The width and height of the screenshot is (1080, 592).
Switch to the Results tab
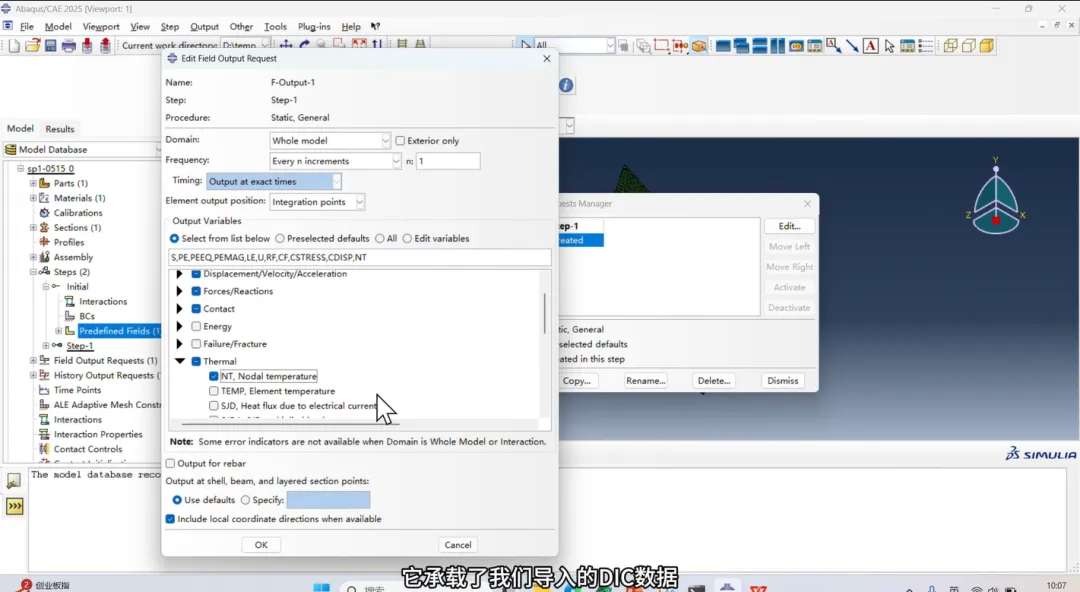60,129
